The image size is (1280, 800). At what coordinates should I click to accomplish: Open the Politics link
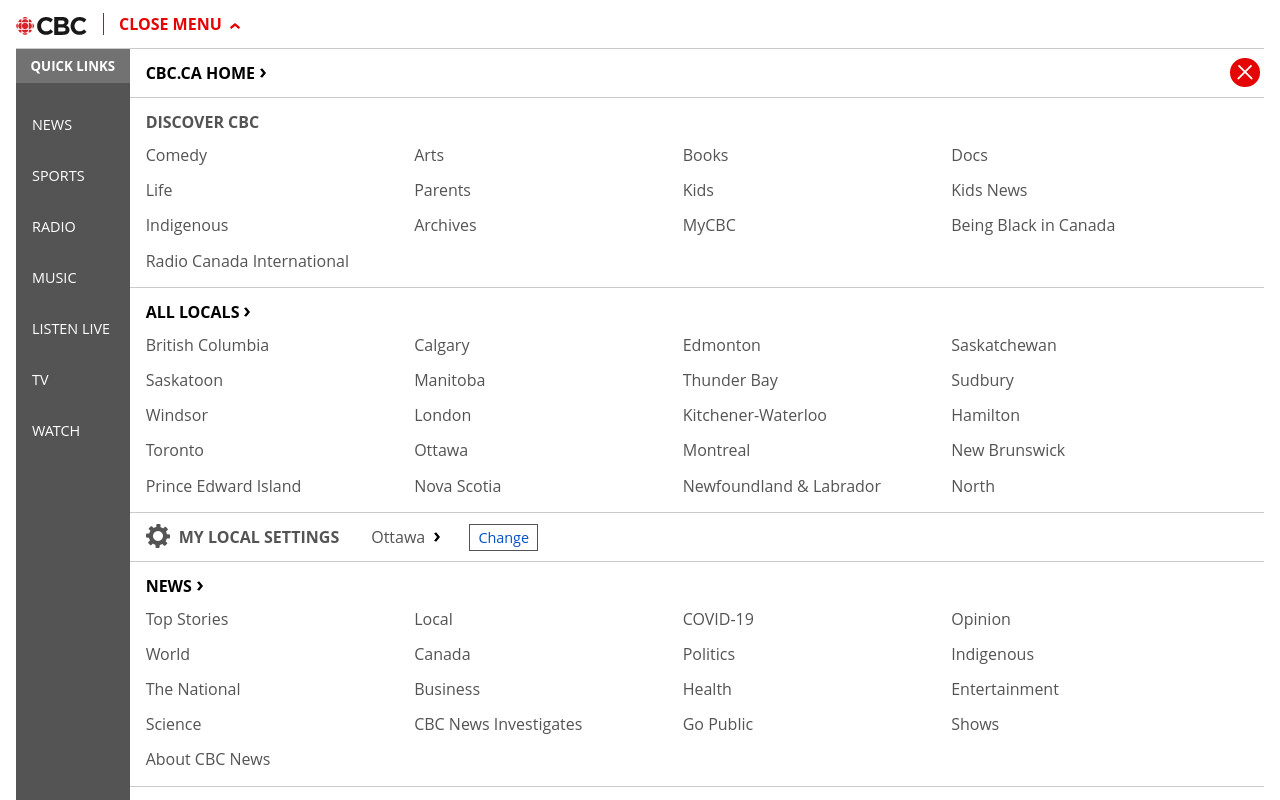(709, 654)
